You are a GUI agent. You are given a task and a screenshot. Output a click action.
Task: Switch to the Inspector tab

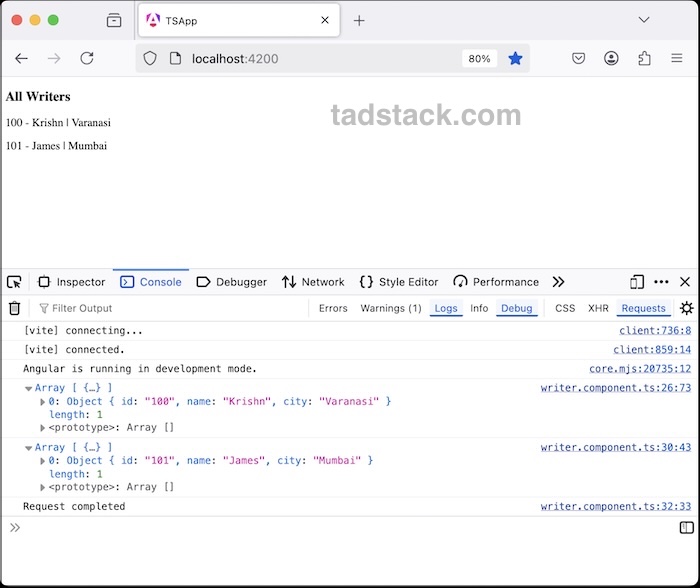pos(72,282)
